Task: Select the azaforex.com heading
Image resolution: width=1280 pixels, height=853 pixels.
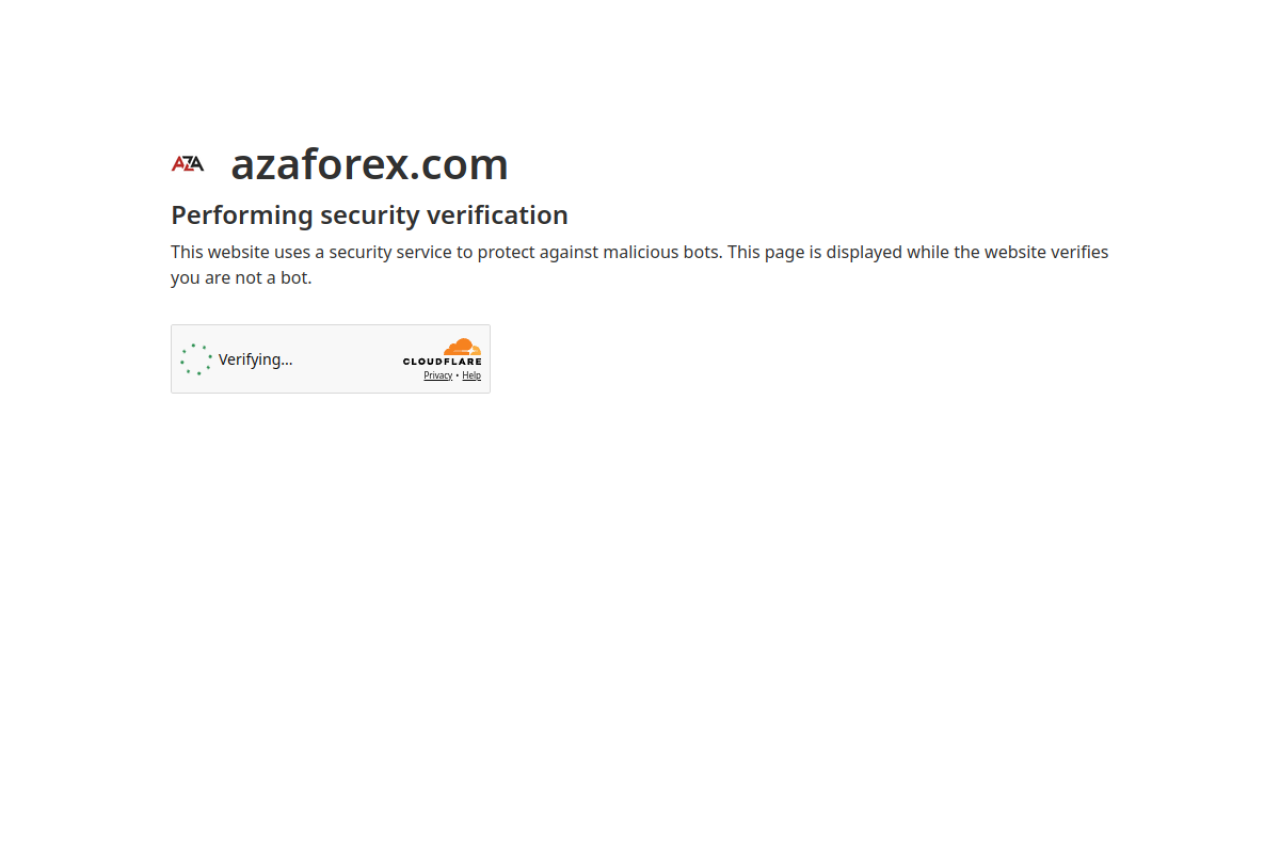Action: 370,164
